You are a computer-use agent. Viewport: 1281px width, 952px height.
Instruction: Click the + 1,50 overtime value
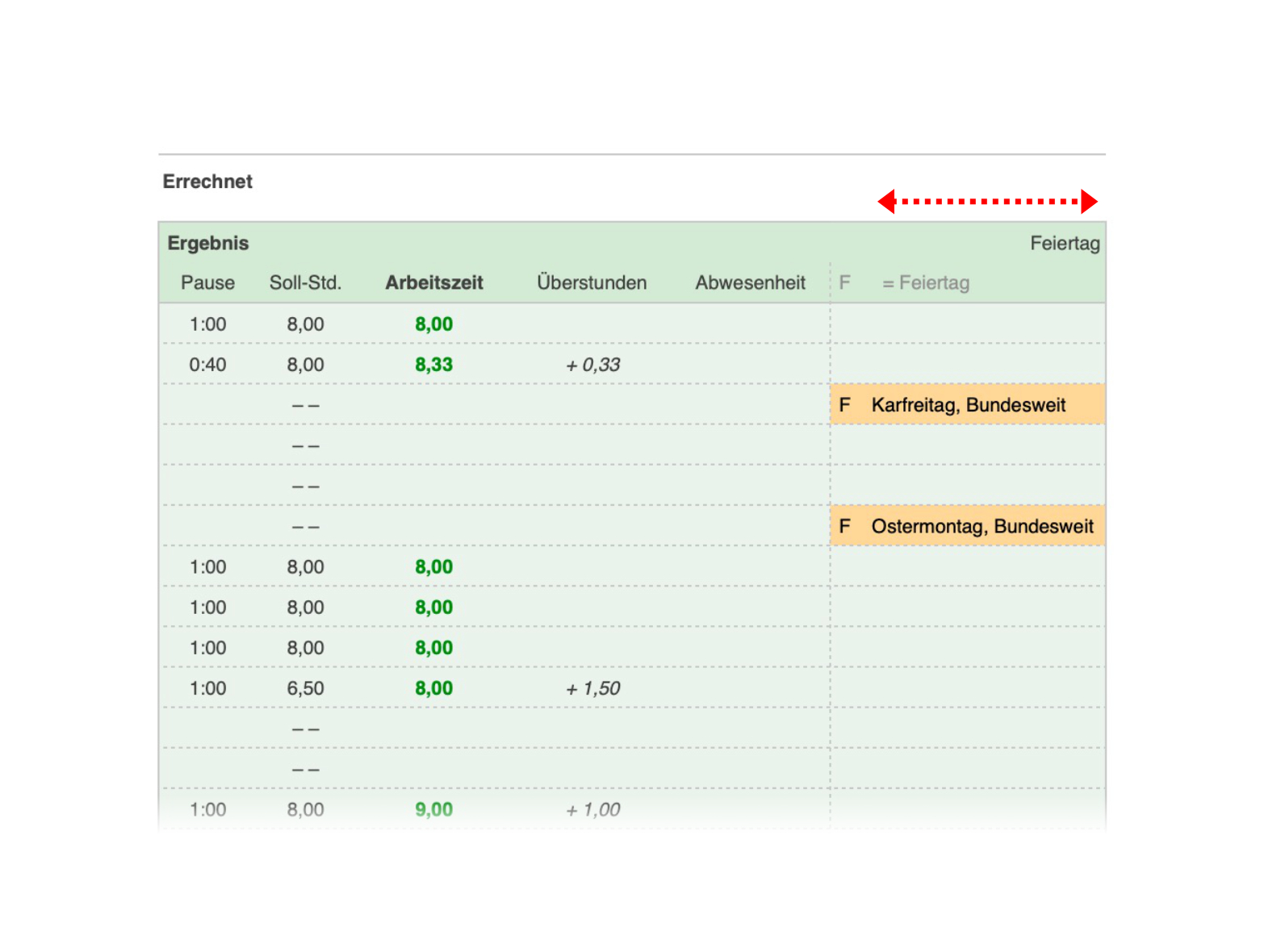coord(592,688)
